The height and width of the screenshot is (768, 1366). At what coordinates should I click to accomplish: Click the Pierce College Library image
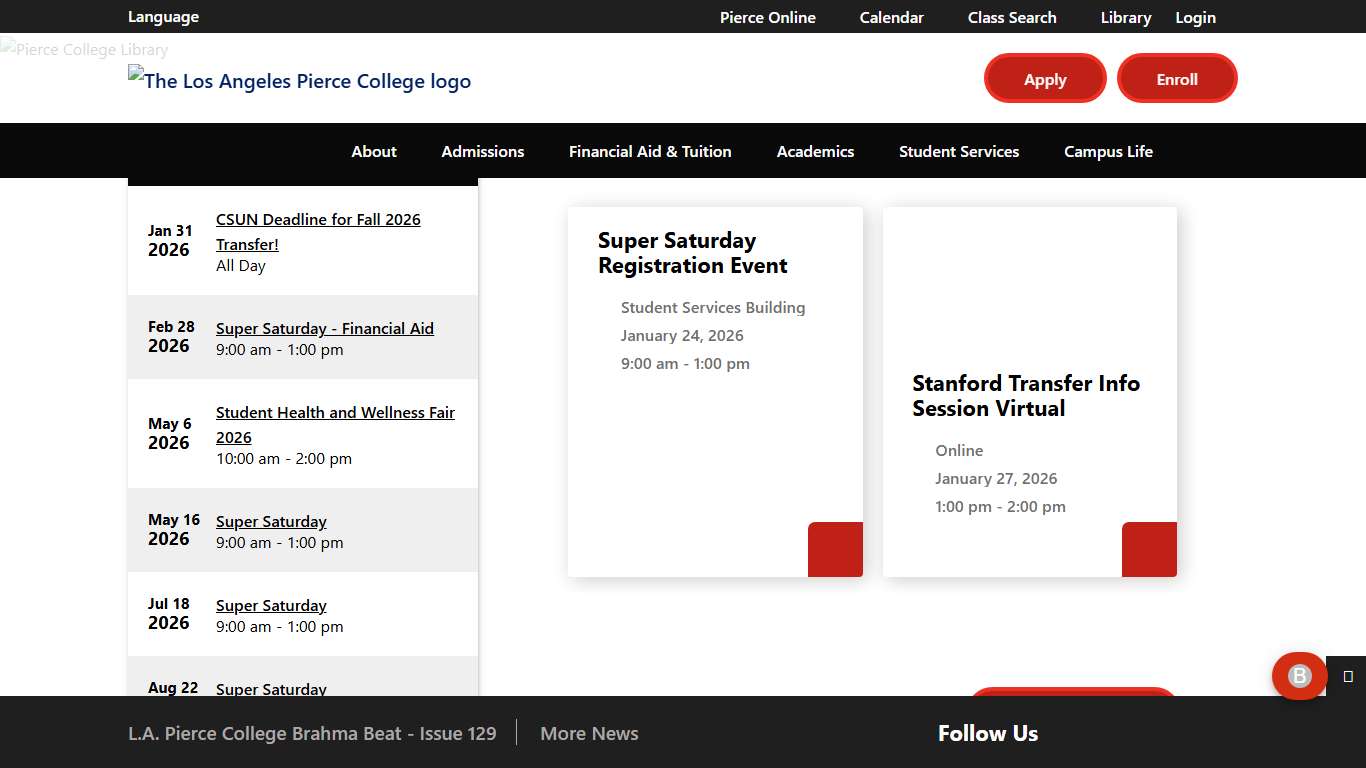pos(84,49)
